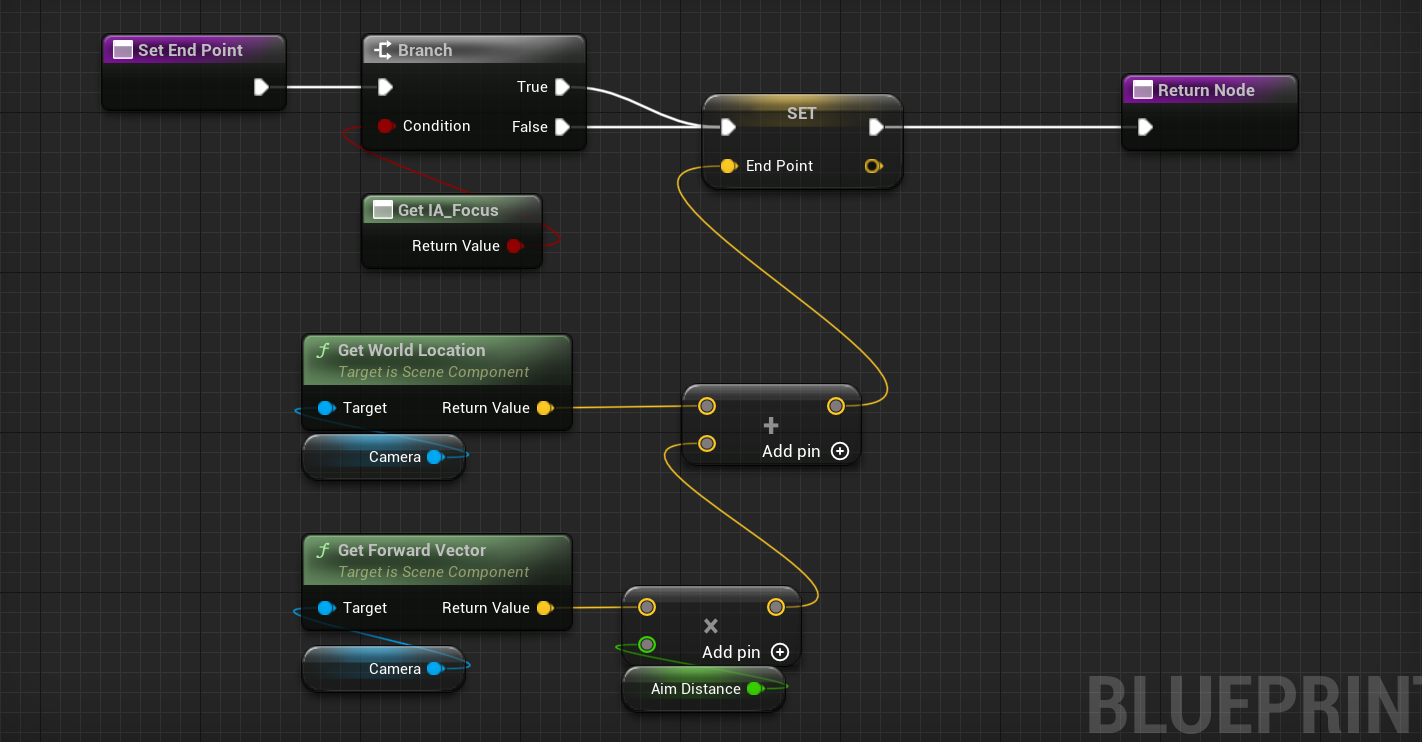This screenshot has width=1422, height=742.
Task: Select the End Point input pin on SET
Action: click(x=729, y=166)
